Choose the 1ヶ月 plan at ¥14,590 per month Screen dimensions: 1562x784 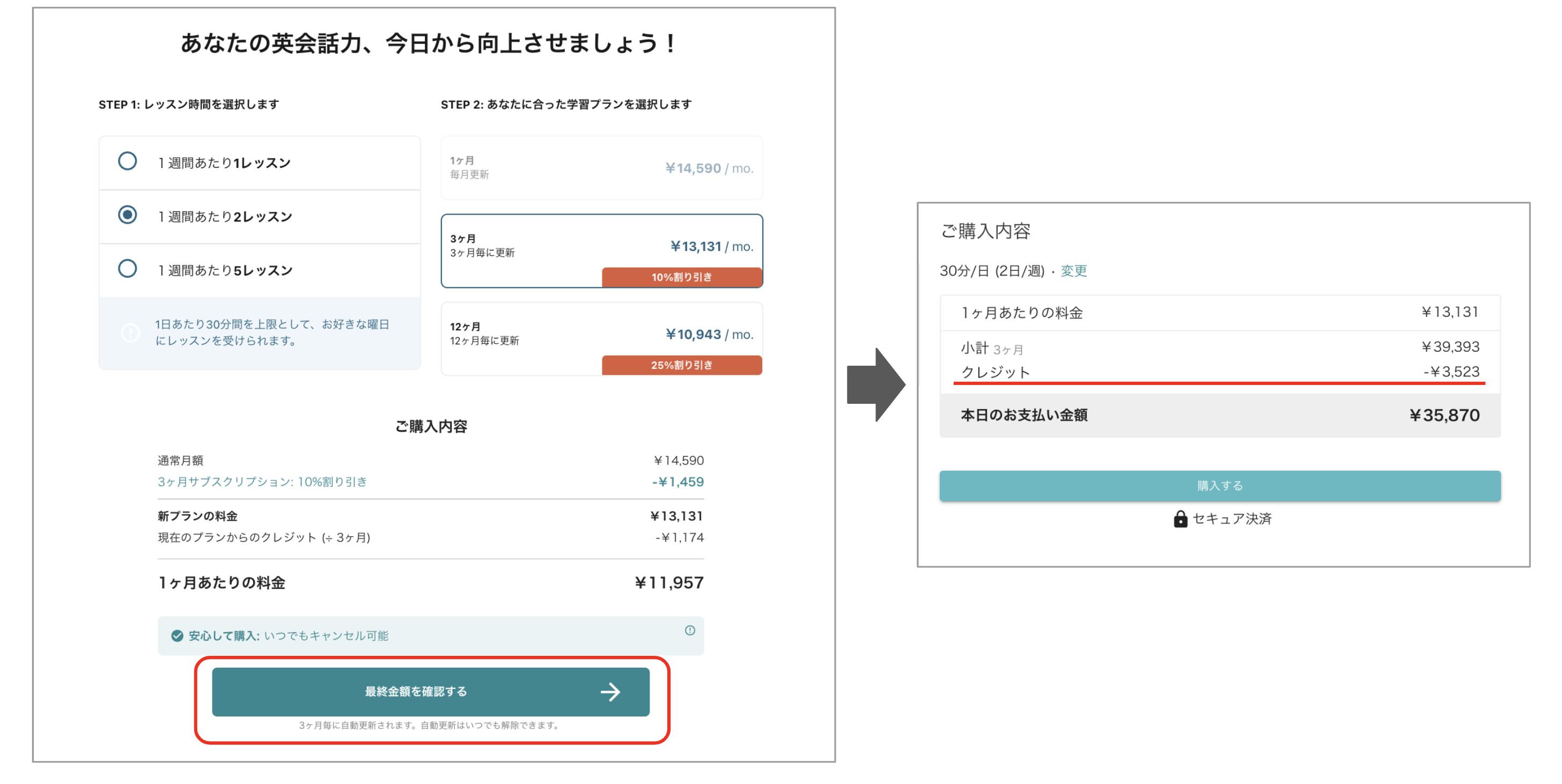(601, 168)
